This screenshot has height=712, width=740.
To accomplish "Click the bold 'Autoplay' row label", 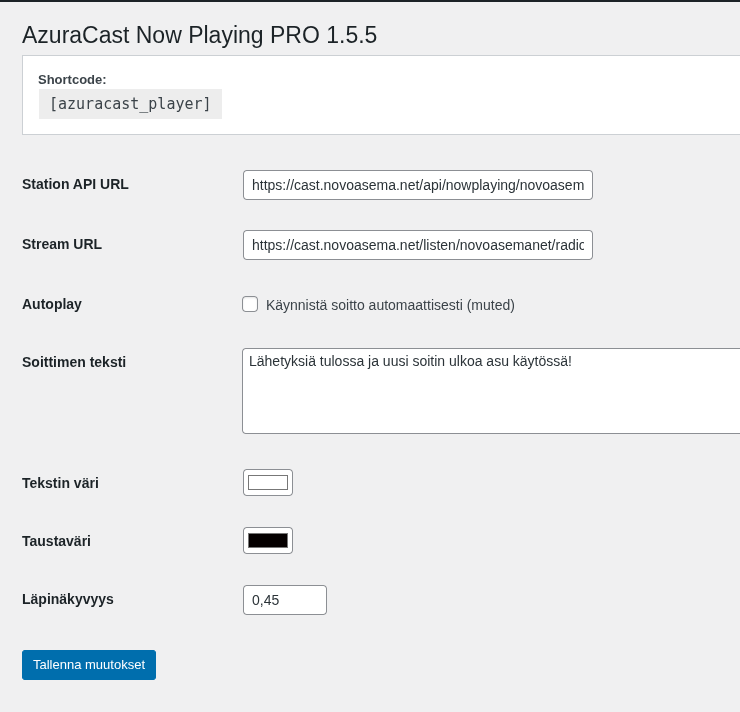I will (x=52, y=304).
